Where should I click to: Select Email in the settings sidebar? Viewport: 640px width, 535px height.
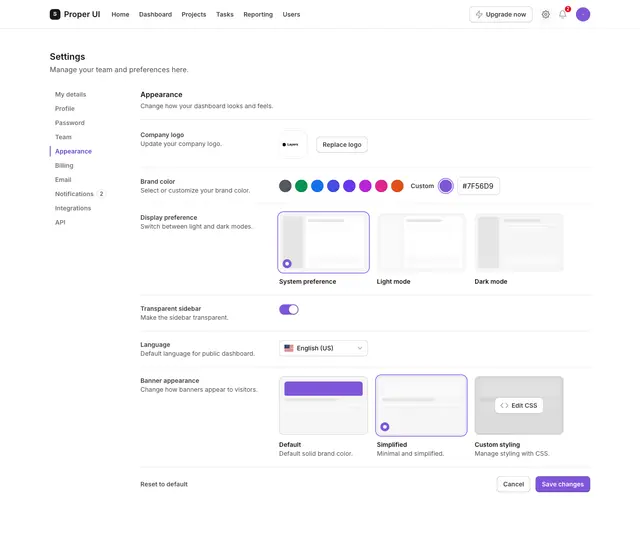tap(63, 180)
